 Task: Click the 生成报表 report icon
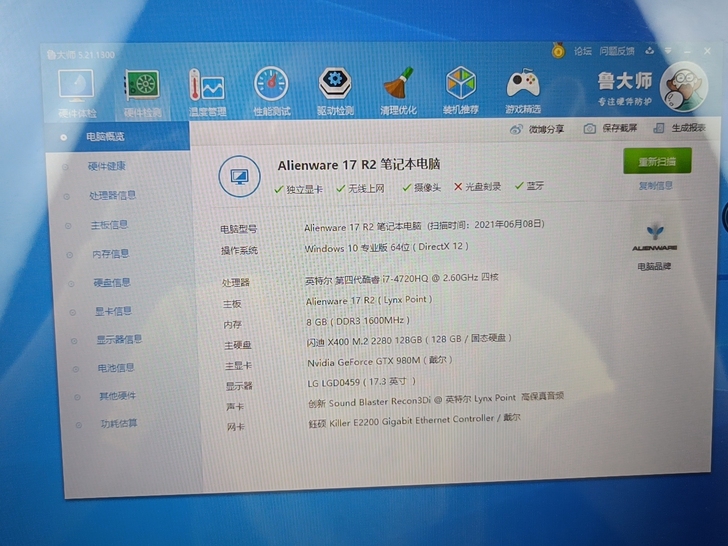point(658,128)
